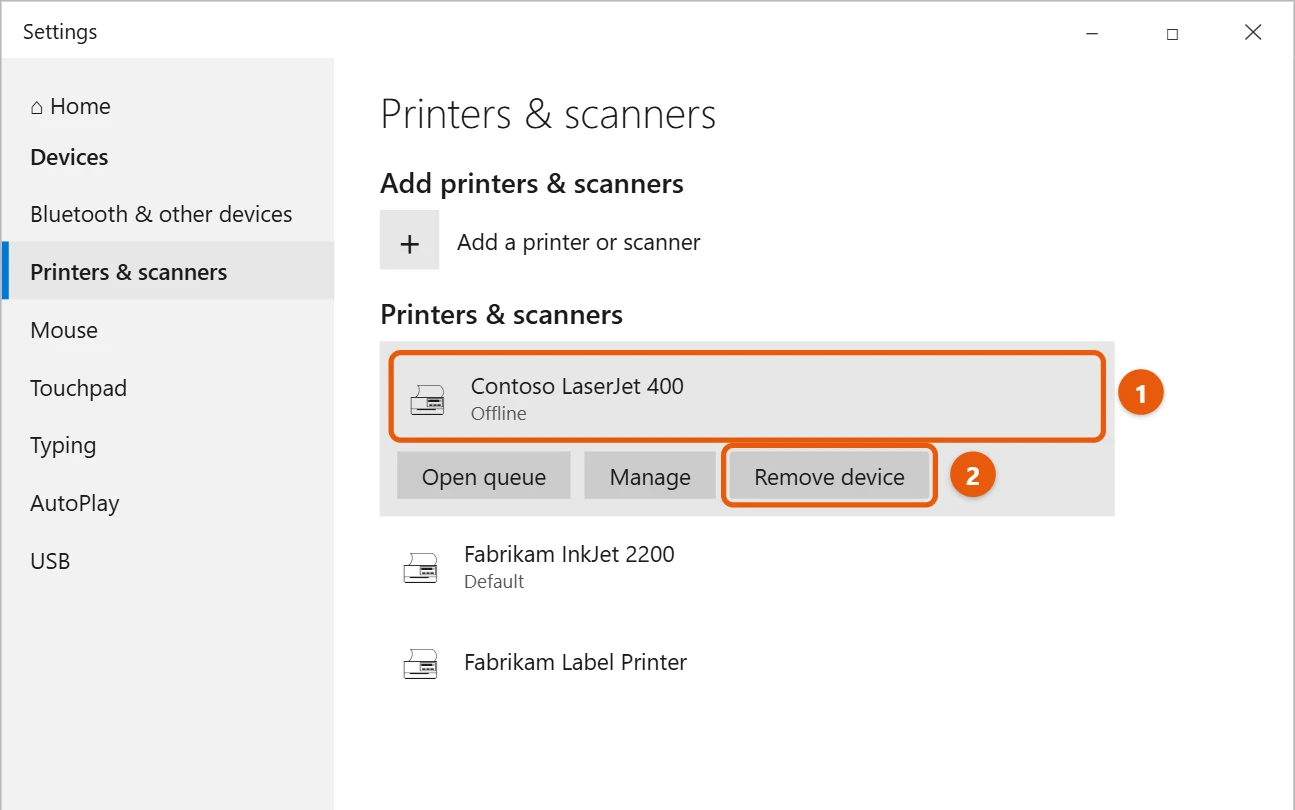Select the Contoso LaserJet 400 name
This screenshot has width=1295, height=810.
tap(577, 386)
